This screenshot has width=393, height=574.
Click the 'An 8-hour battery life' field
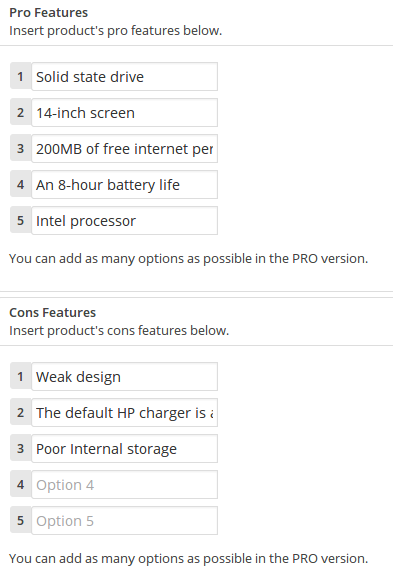pyautogui.click(x=124, y=184)
